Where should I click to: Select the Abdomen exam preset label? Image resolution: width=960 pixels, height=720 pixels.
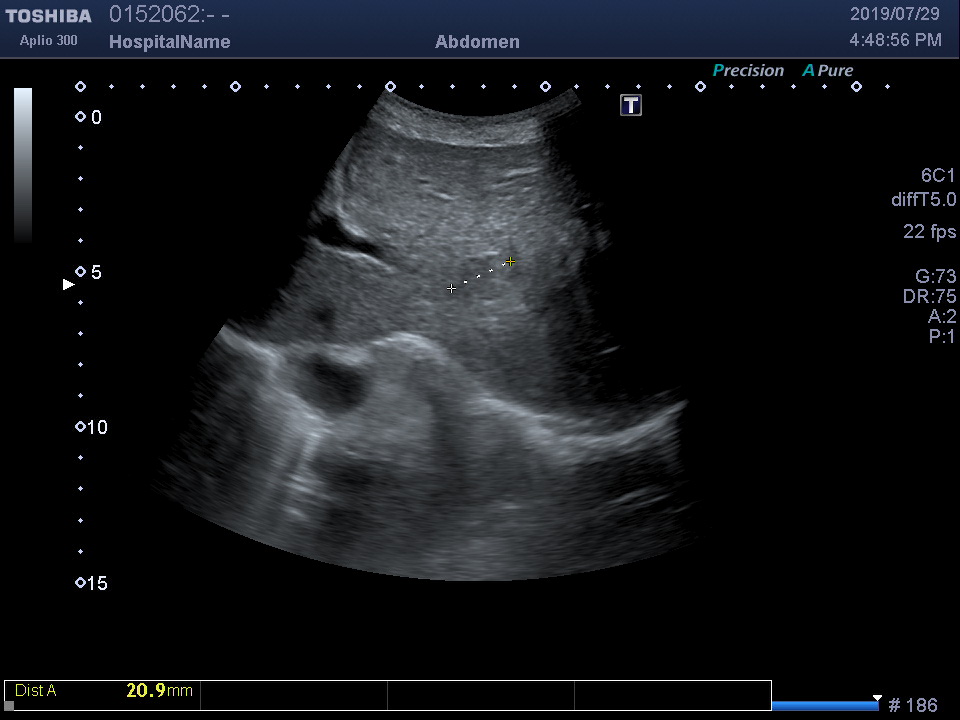pos(477,42)
